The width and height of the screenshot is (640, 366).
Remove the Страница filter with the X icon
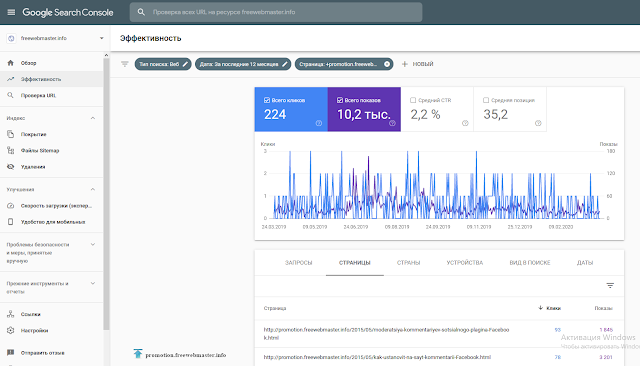(387, 64)
